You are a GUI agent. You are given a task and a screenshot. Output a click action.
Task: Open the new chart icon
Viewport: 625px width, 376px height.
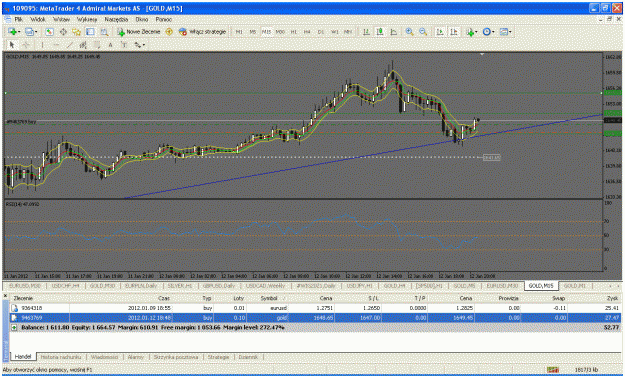click(12, 32)
